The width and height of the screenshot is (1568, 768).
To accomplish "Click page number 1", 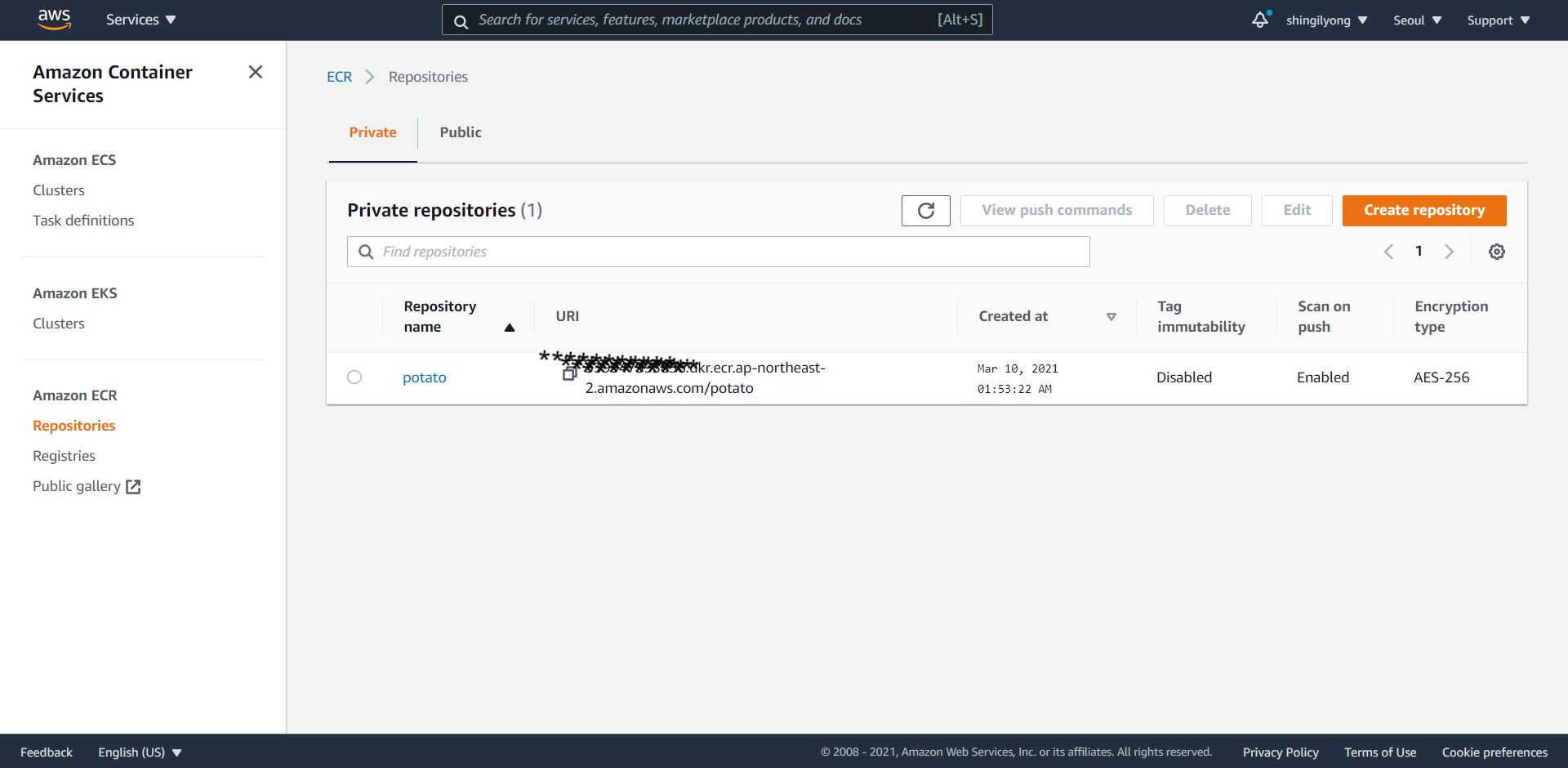I will (1419, 252).
